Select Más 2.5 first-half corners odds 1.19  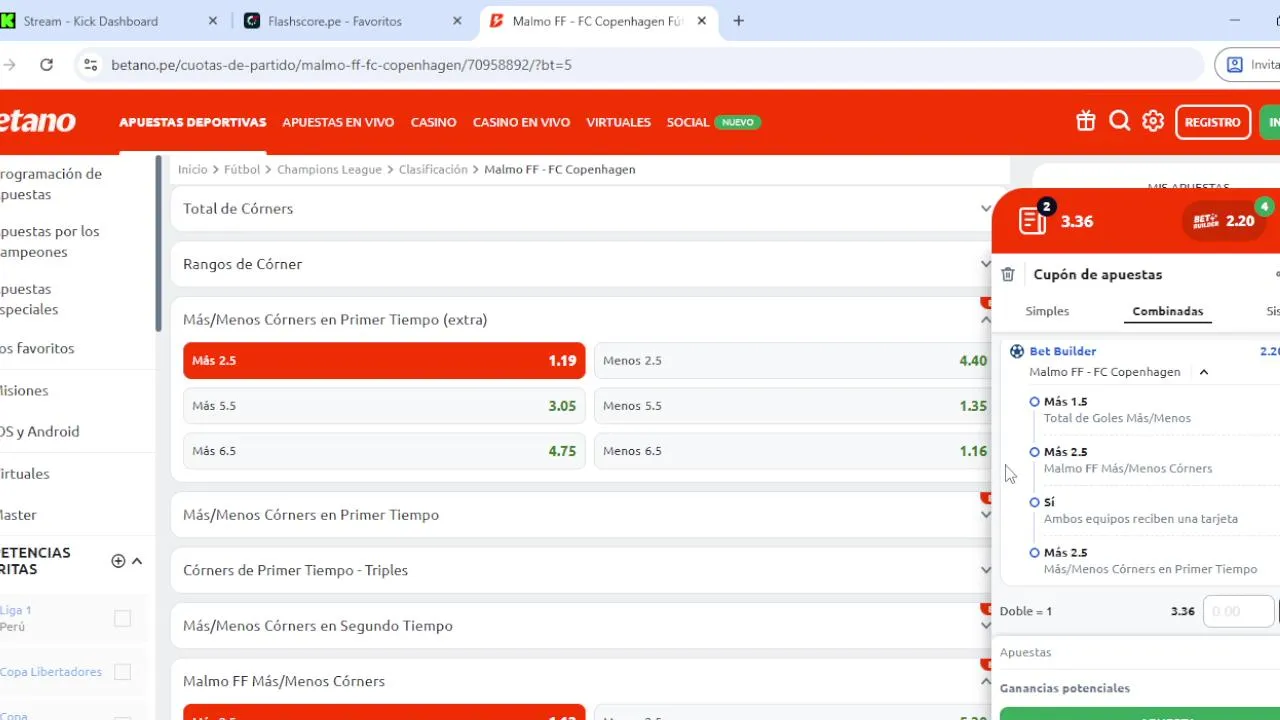(x=384, y=361)
